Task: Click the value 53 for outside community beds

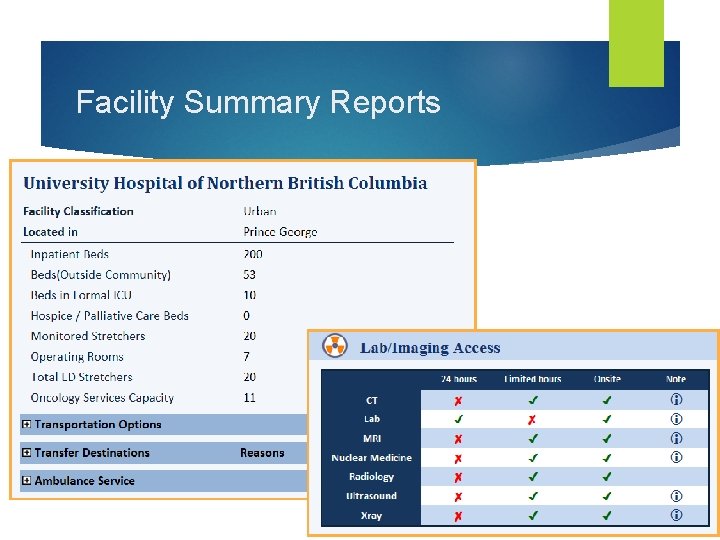Action: (249, 275)
